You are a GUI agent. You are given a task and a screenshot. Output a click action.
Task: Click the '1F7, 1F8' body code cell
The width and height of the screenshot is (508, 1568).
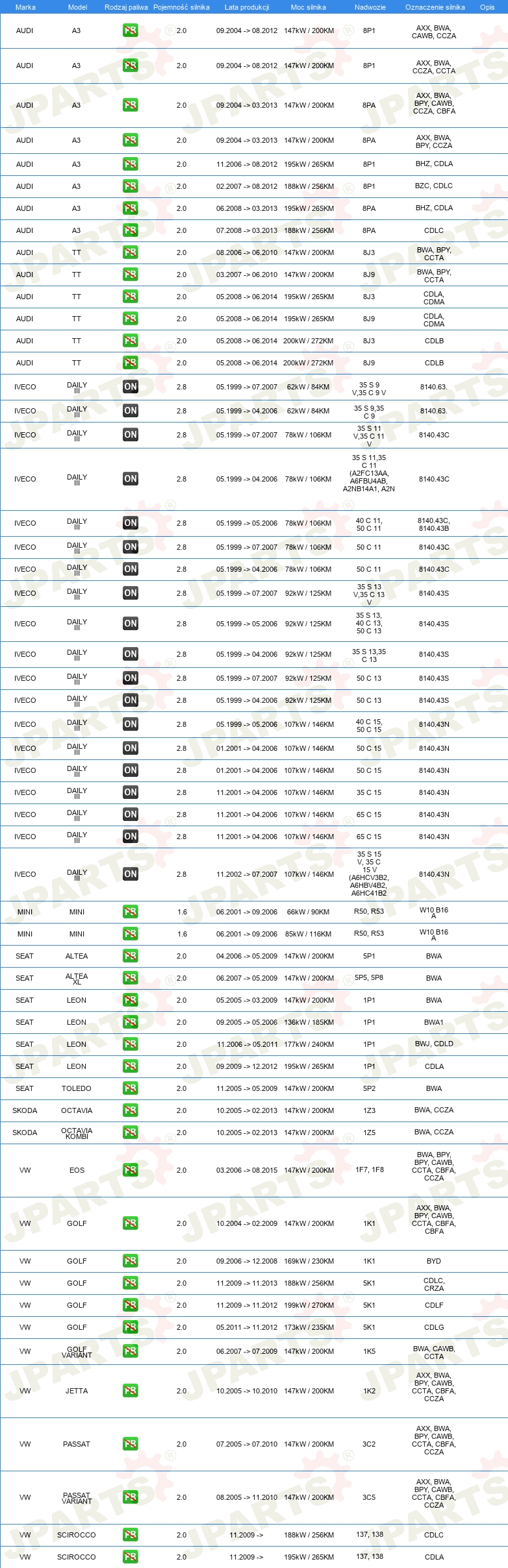coord(369,1170)
